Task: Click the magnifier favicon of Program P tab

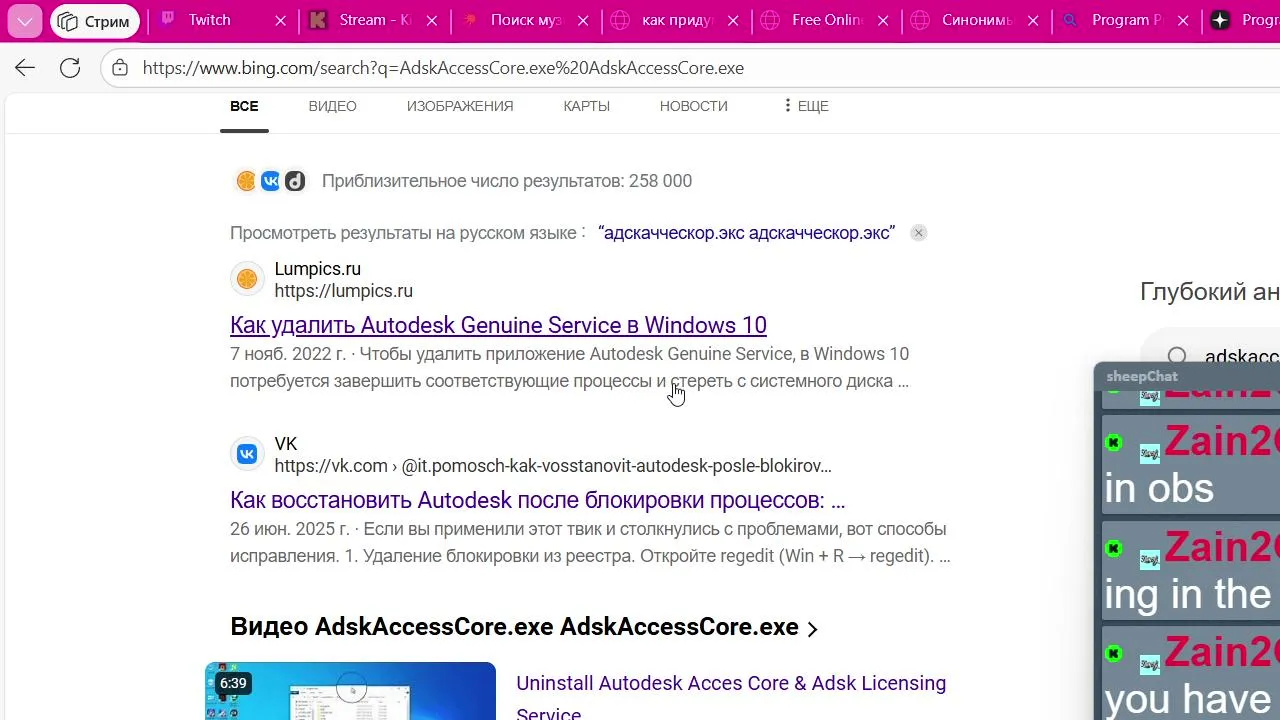Action: 1070,20
